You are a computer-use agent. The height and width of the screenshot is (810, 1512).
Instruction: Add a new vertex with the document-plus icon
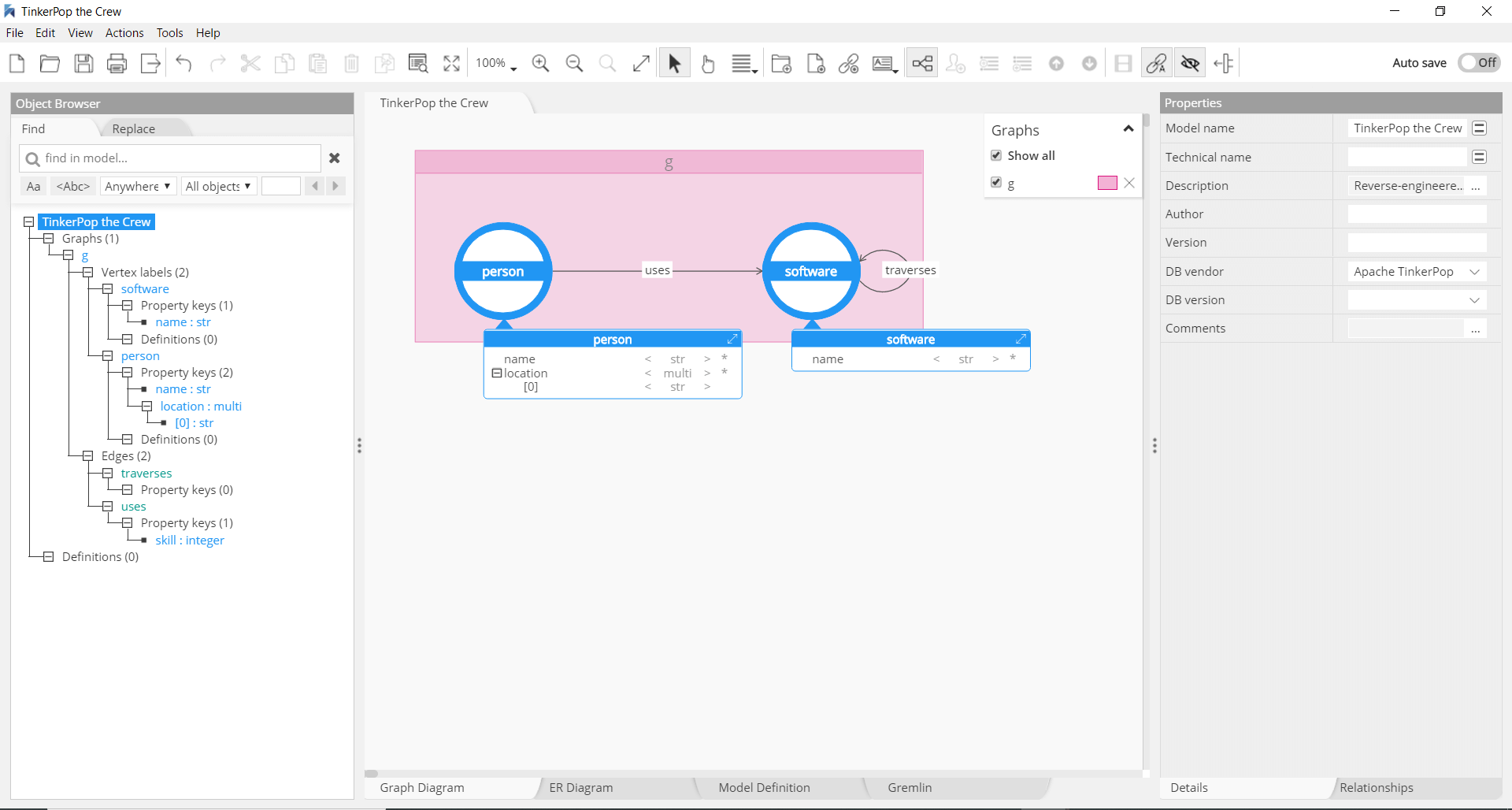click(x=816, y=63)
